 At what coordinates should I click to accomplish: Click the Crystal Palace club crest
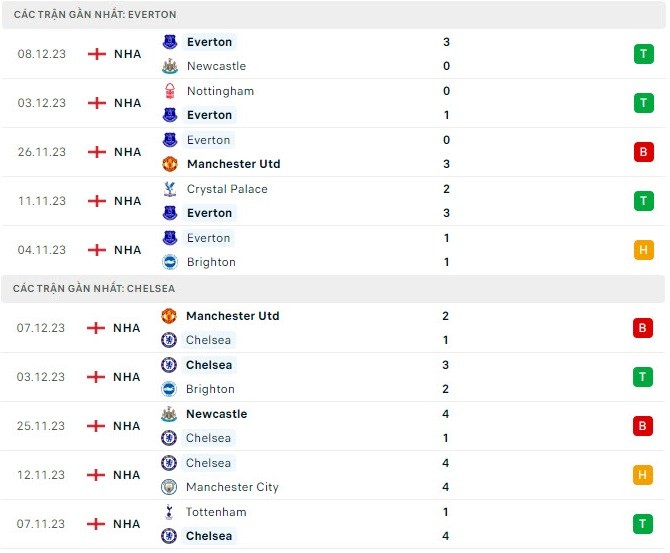point(170,189)
